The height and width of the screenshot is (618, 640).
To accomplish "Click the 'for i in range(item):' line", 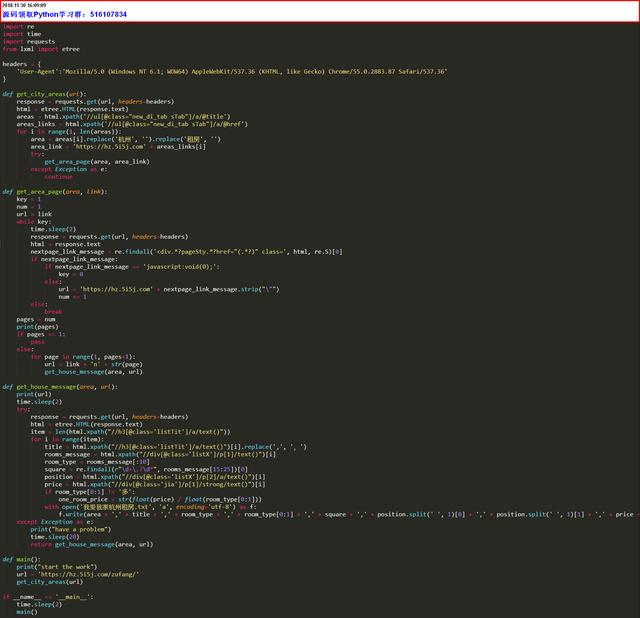I will pos(67,439).
